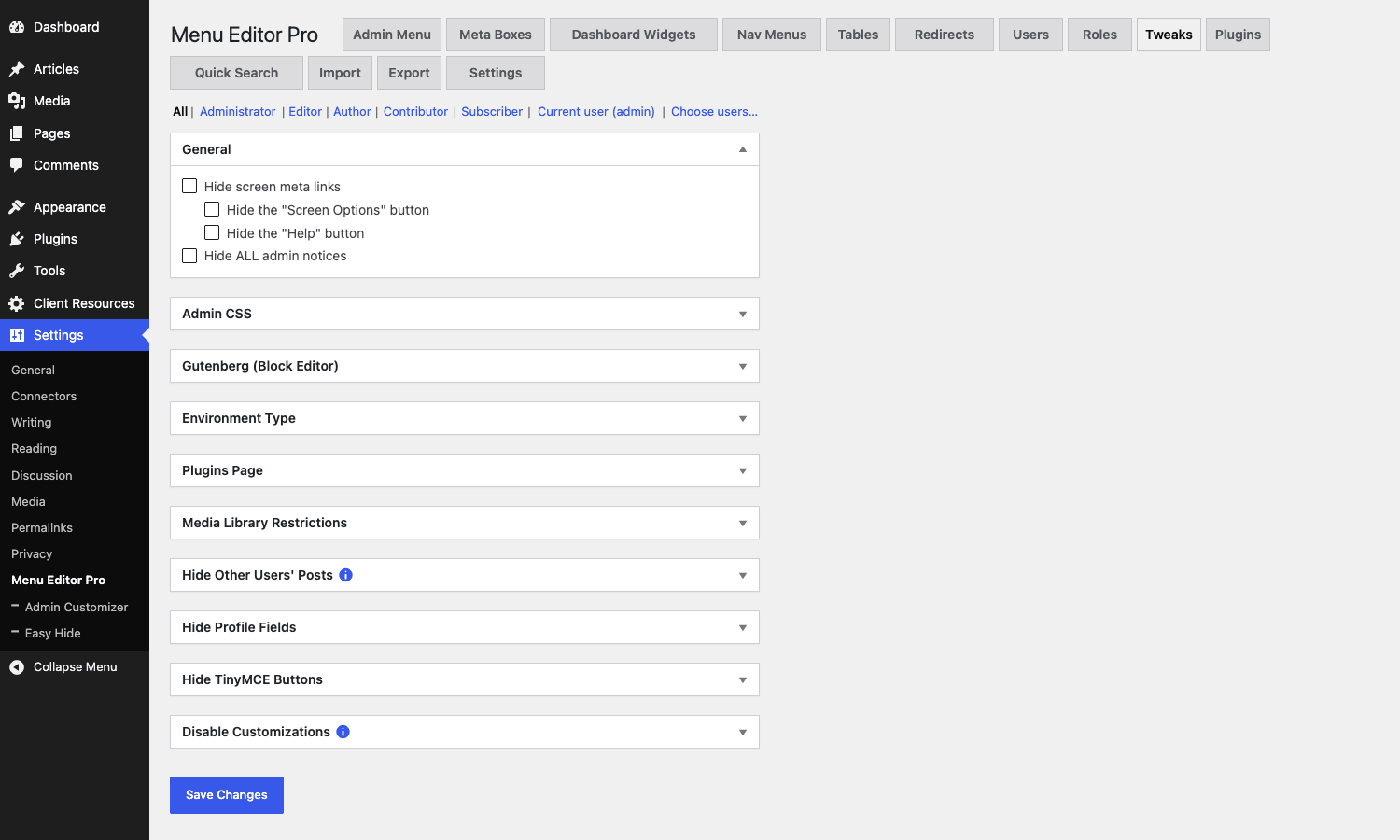Click the Save Changes button
The image size is (1400, 840).
[x=227, y=795]
